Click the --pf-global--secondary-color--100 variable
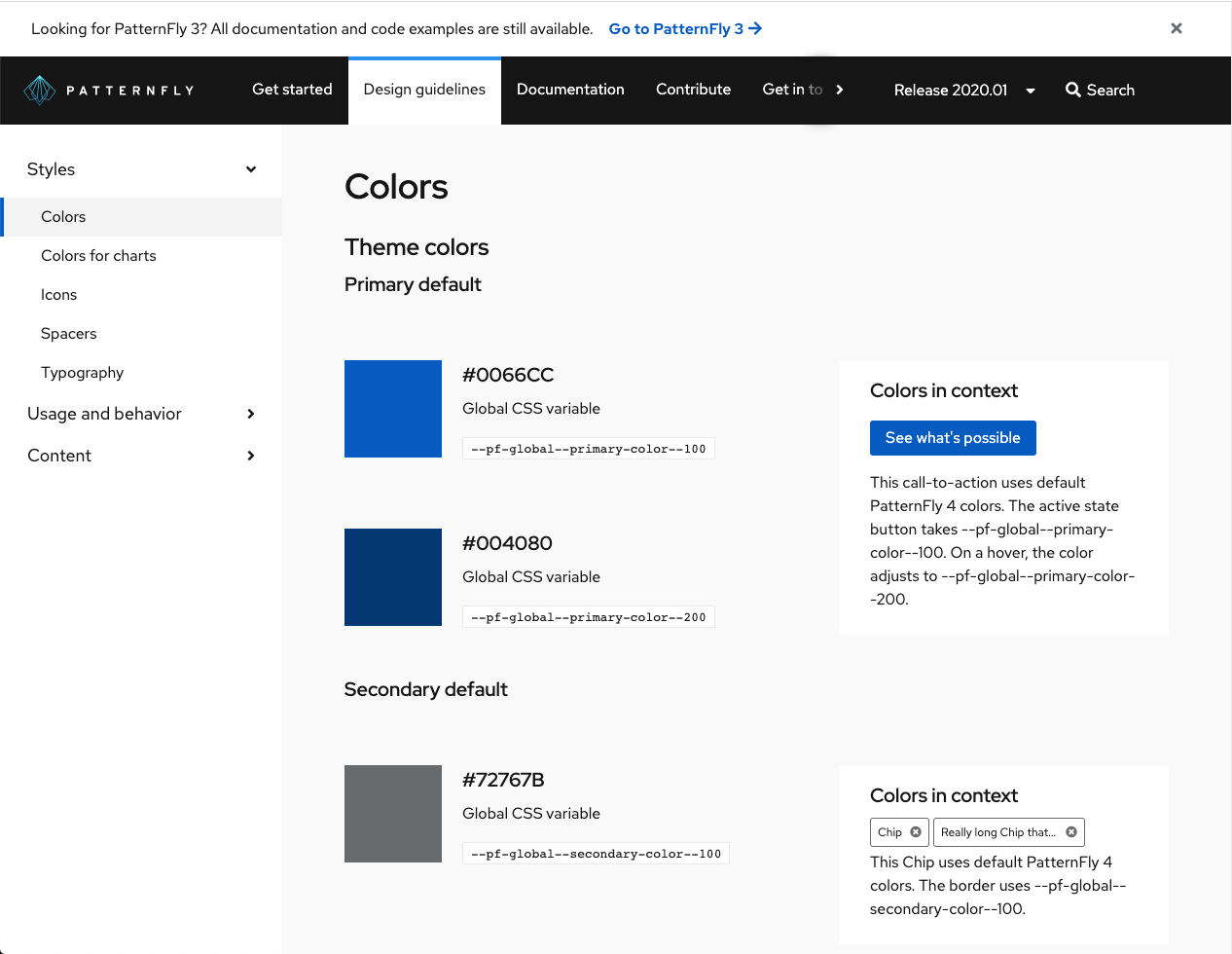Viewport: 1232px width, 954px height. [597, 854]
